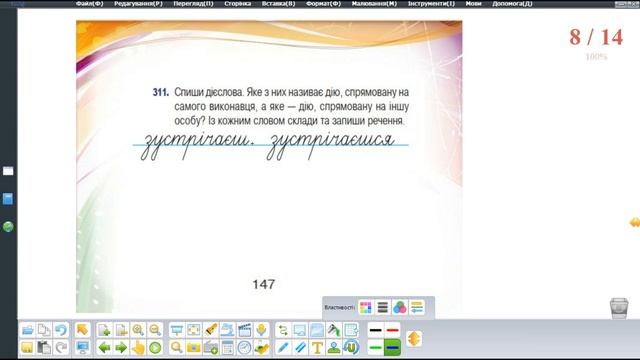Click the circular U refresh icon
Image resolution: width=640 pixels, height=360 pixels.
351,348
